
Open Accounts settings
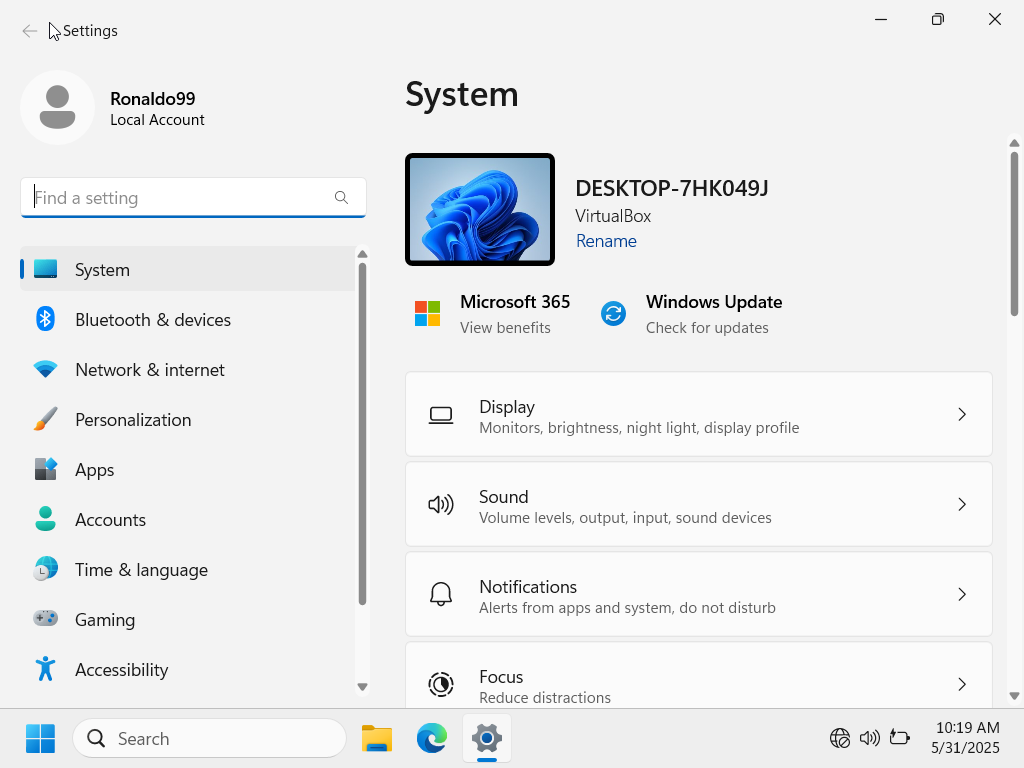point(187,519)
